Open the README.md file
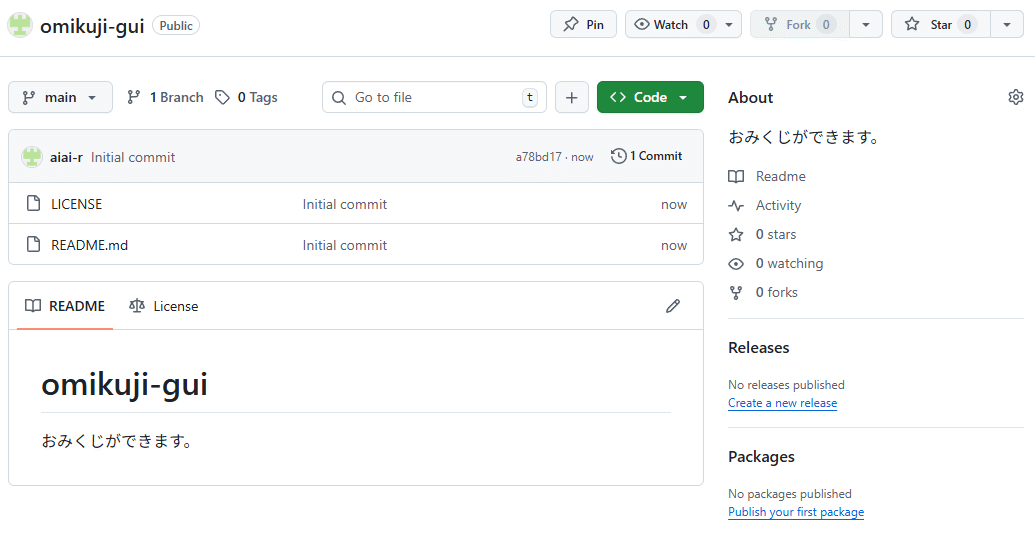Viewport: 1035px width, 538px height. pyautogui.click(x=89, y=245)
